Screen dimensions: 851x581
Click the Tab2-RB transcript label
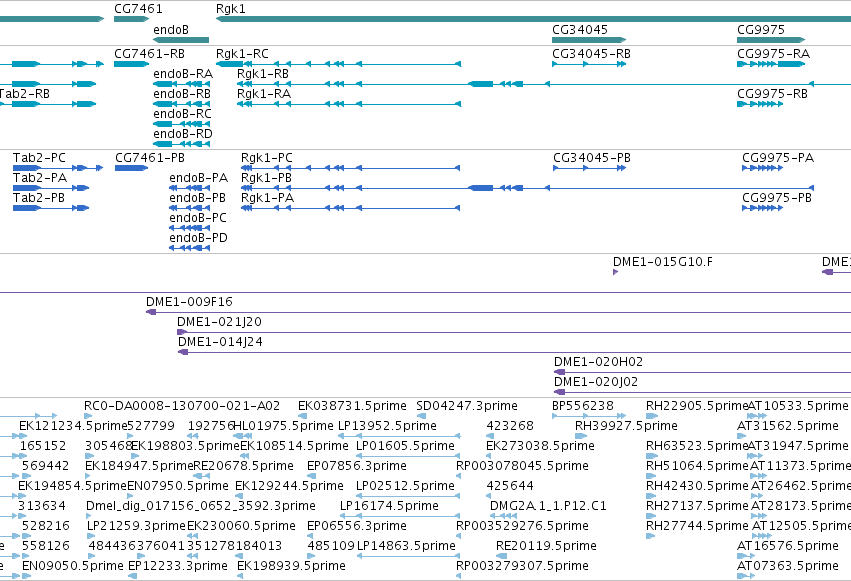[x=24, y=94]
